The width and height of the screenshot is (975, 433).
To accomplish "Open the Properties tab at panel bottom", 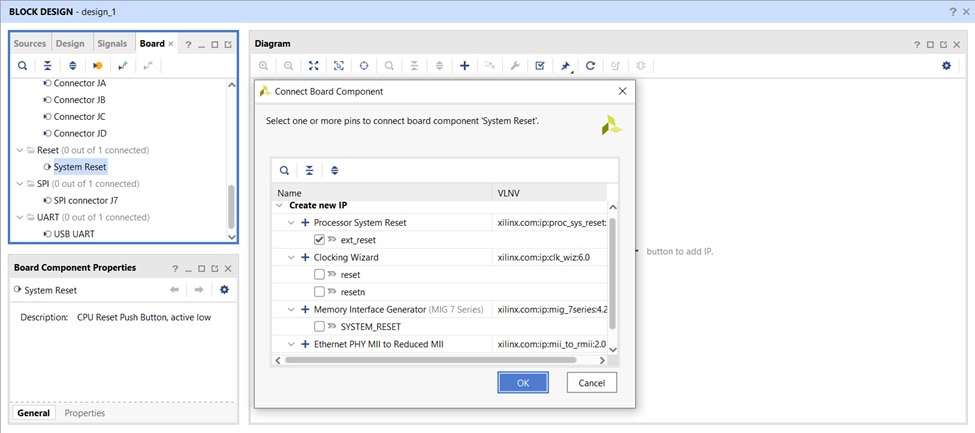I will (85, 413).
